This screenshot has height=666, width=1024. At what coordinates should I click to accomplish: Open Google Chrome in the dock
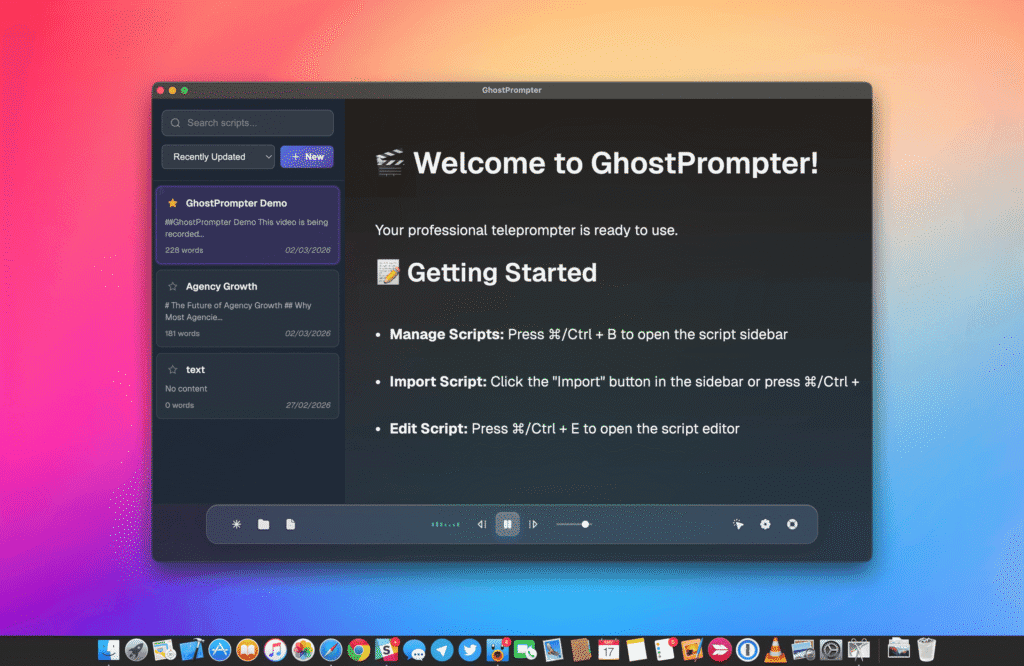pos(359,650)
